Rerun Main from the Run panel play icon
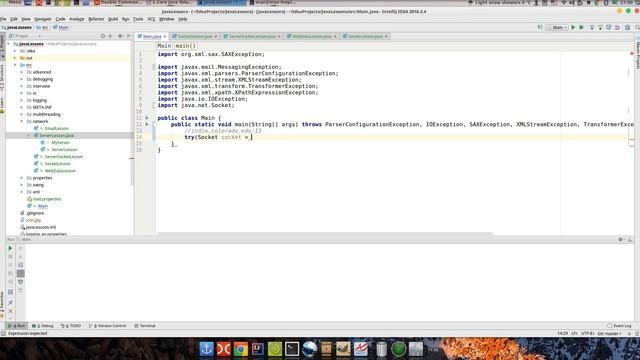Image resolution: width=640 pixels, height=360 pixels. tap(10, 248)
